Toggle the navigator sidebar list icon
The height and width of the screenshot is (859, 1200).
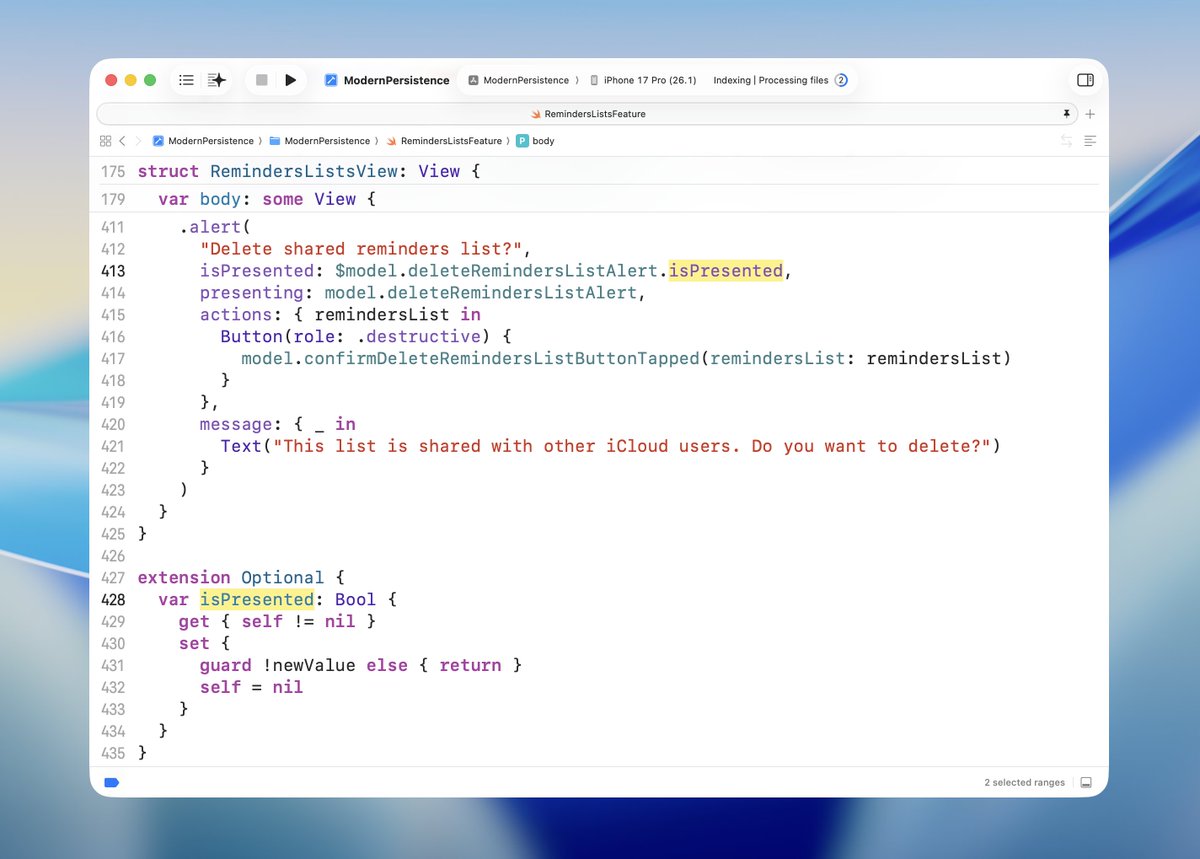(186, 80)
